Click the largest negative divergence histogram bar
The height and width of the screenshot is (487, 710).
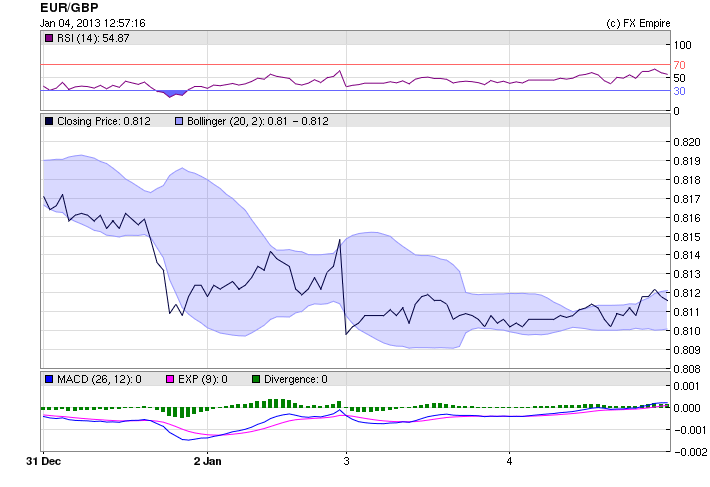tap(181, 412)
